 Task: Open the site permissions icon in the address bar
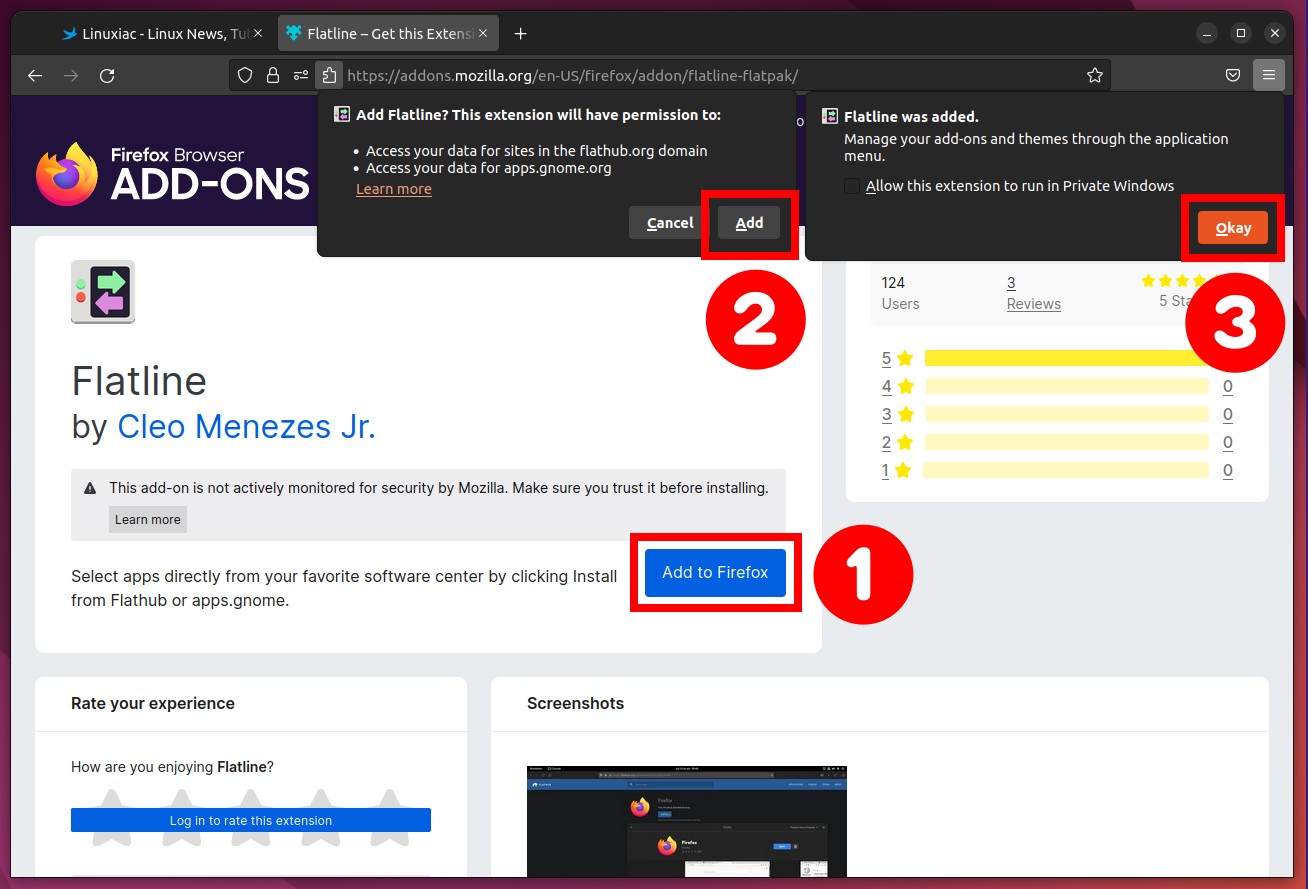(300, 75)
